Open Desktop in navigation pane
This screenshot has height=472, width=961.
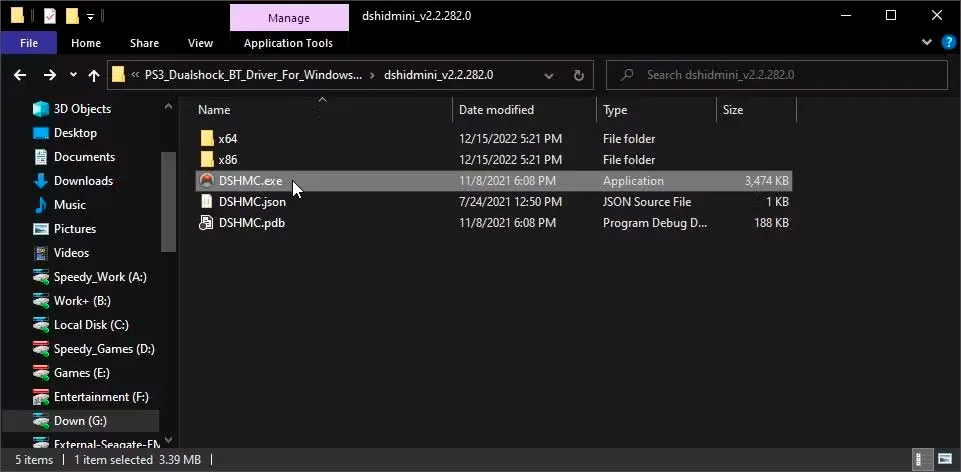point(75,133)
